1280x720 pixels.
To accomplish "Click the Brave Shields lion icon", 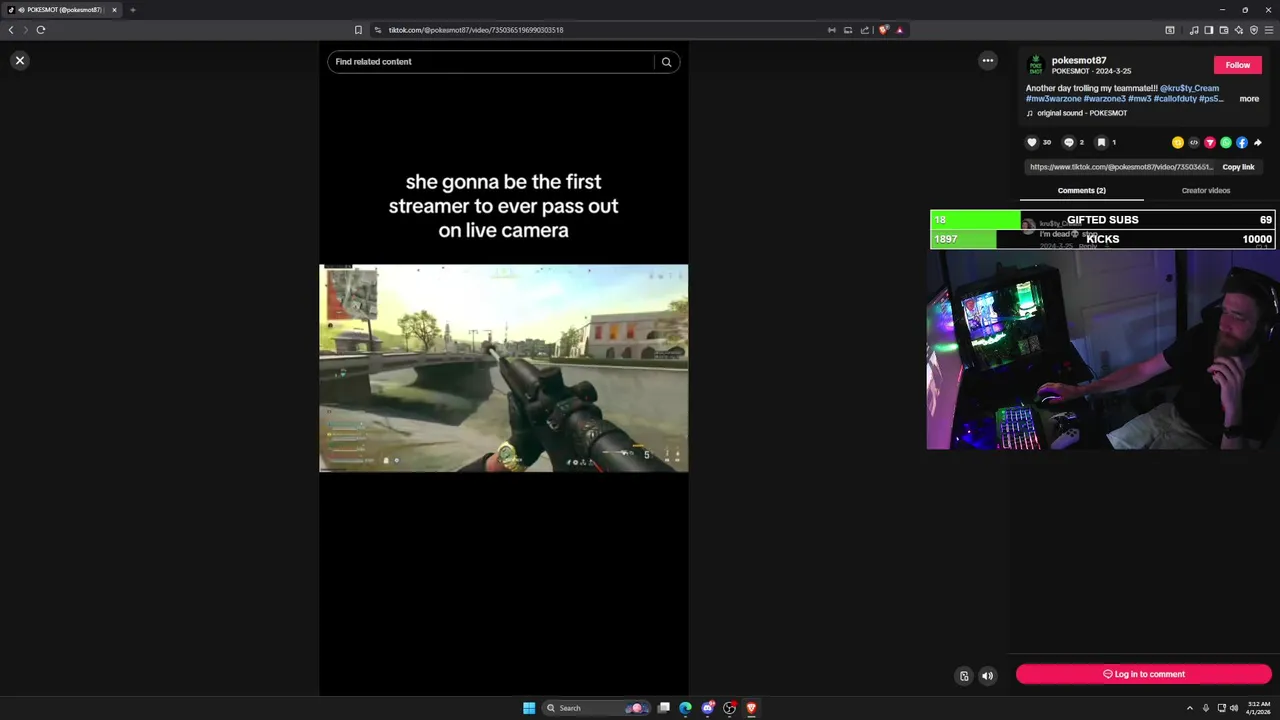I will [883, 30].
